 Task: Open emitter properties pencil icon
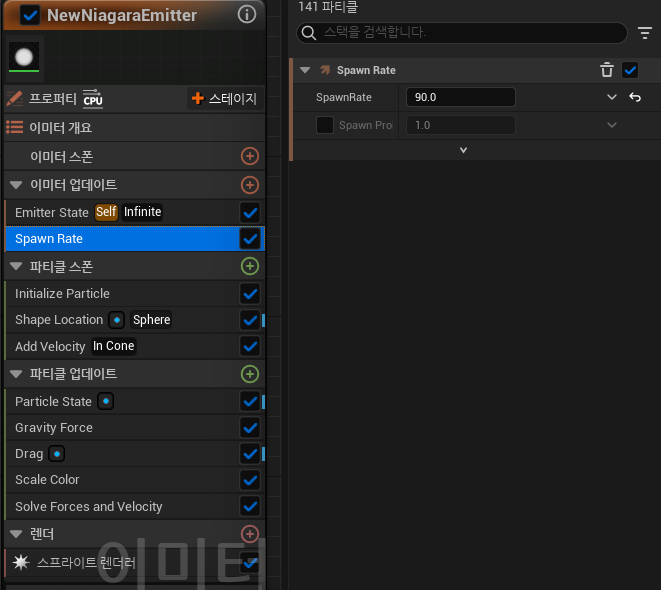15,99
